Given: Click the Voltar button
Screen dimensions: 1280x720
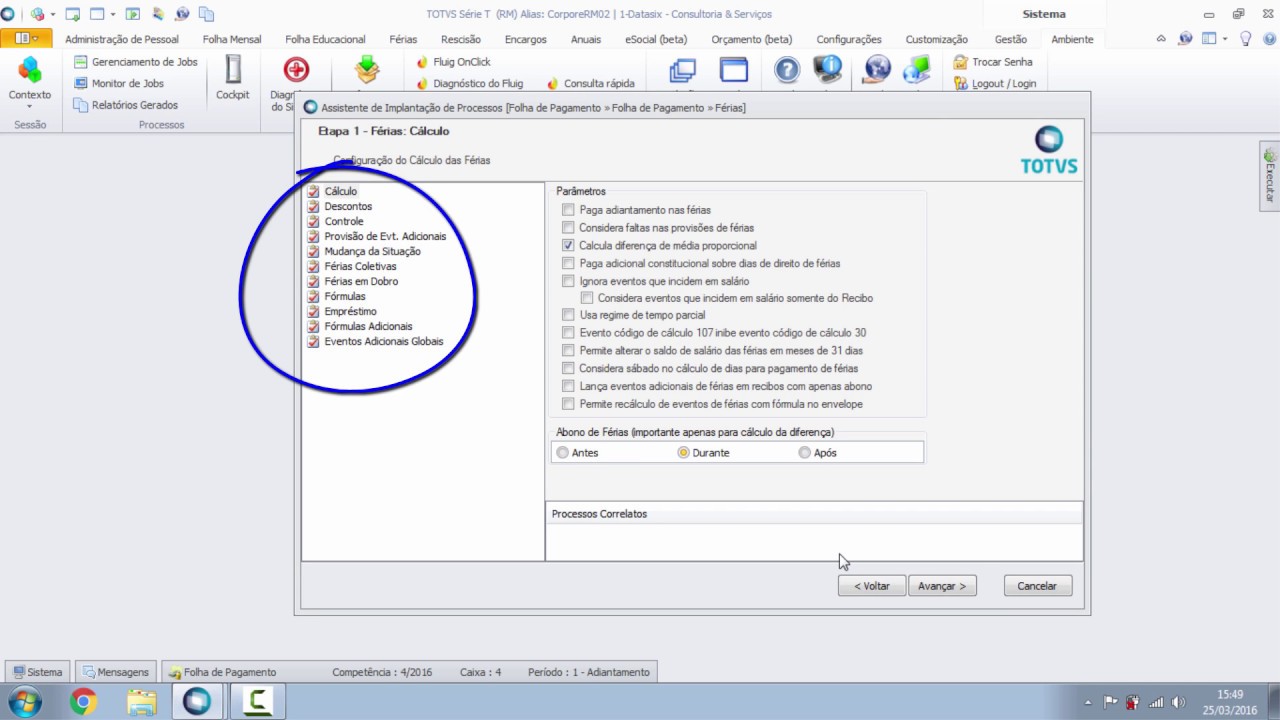Looking at the screenshot, I should (x=872, y=586).
